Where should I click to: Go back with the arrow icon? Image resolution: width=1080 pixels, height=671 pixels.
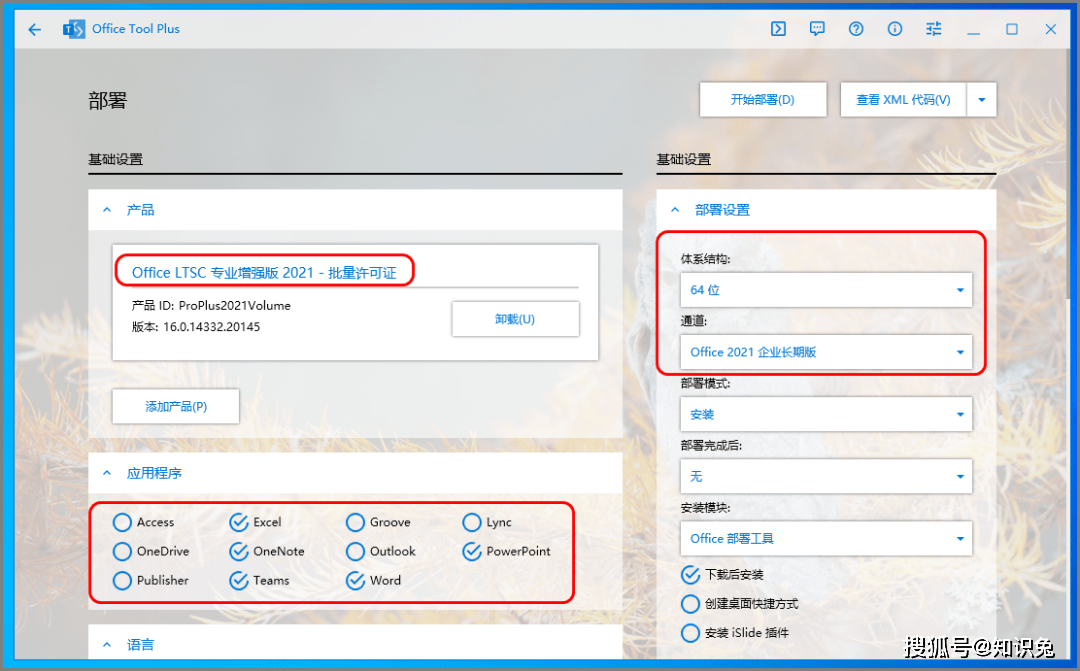[x=34, y=29]
